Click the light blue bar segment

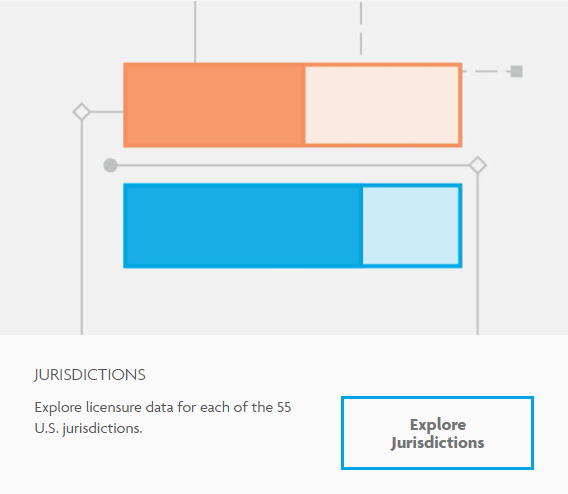(411, 226)
